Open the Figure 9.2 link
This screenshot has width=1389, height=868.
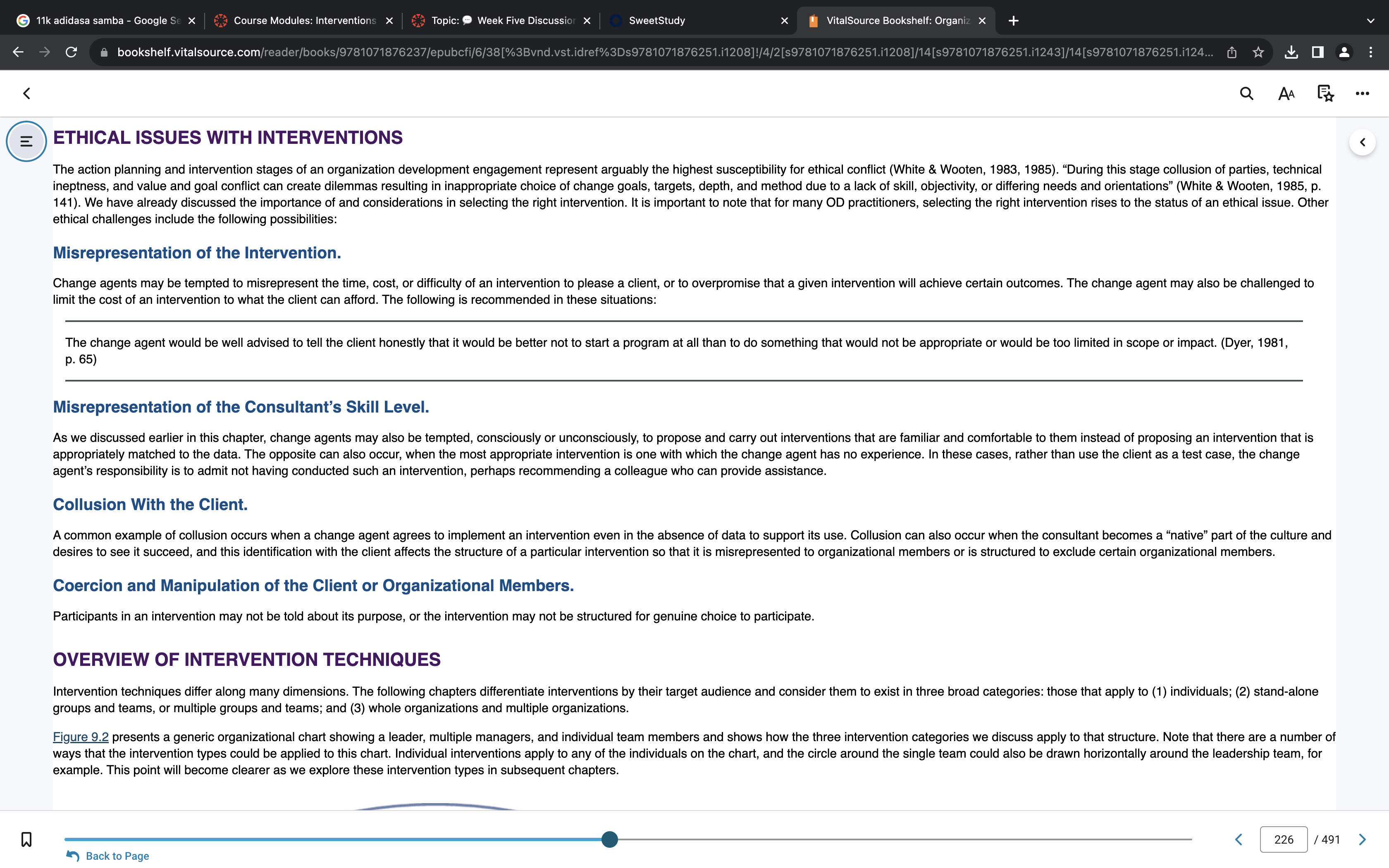(80, 737)
